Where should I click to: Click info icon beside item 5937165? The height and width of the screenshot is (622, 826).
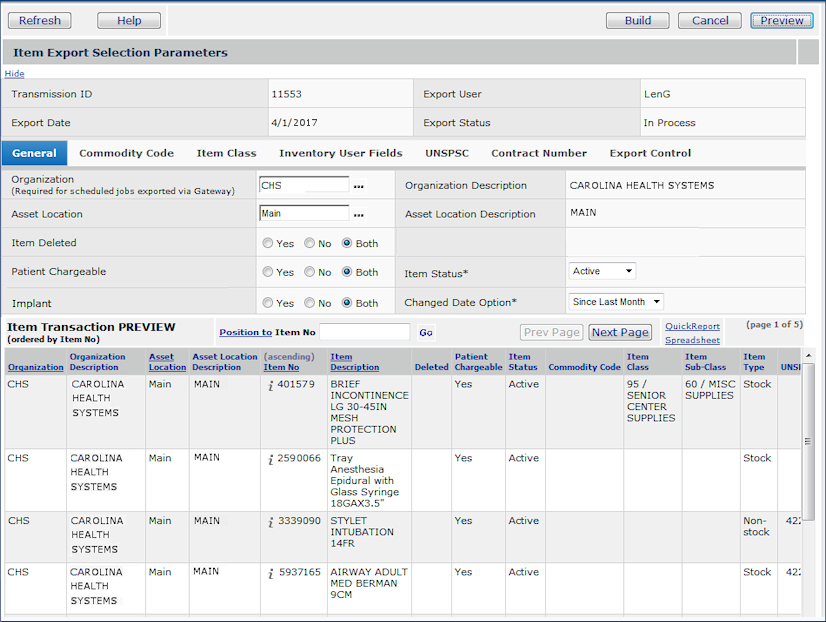270,573
